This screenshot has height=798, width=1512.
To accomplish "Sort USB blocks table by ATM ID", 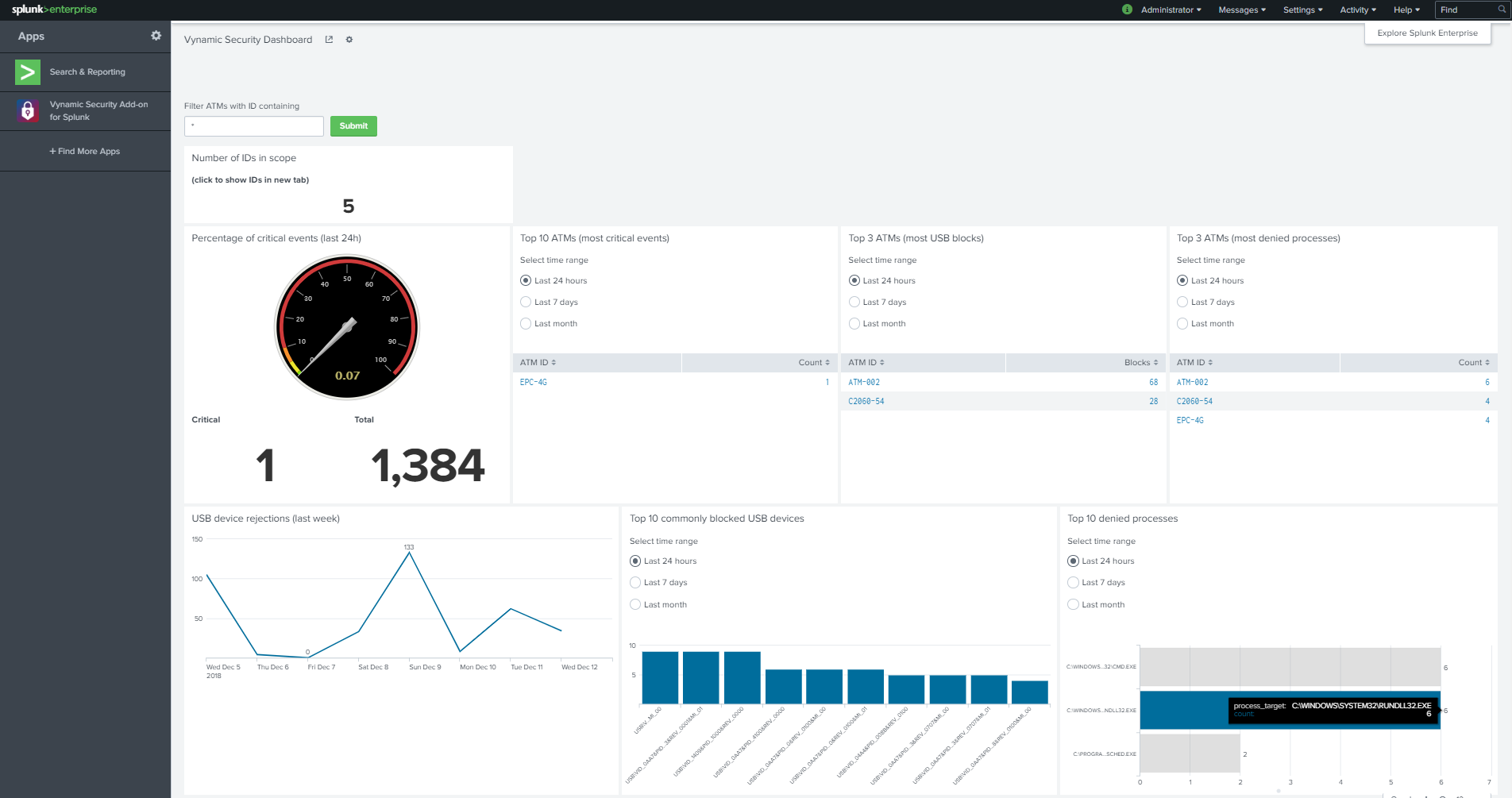I will point(866,362).
